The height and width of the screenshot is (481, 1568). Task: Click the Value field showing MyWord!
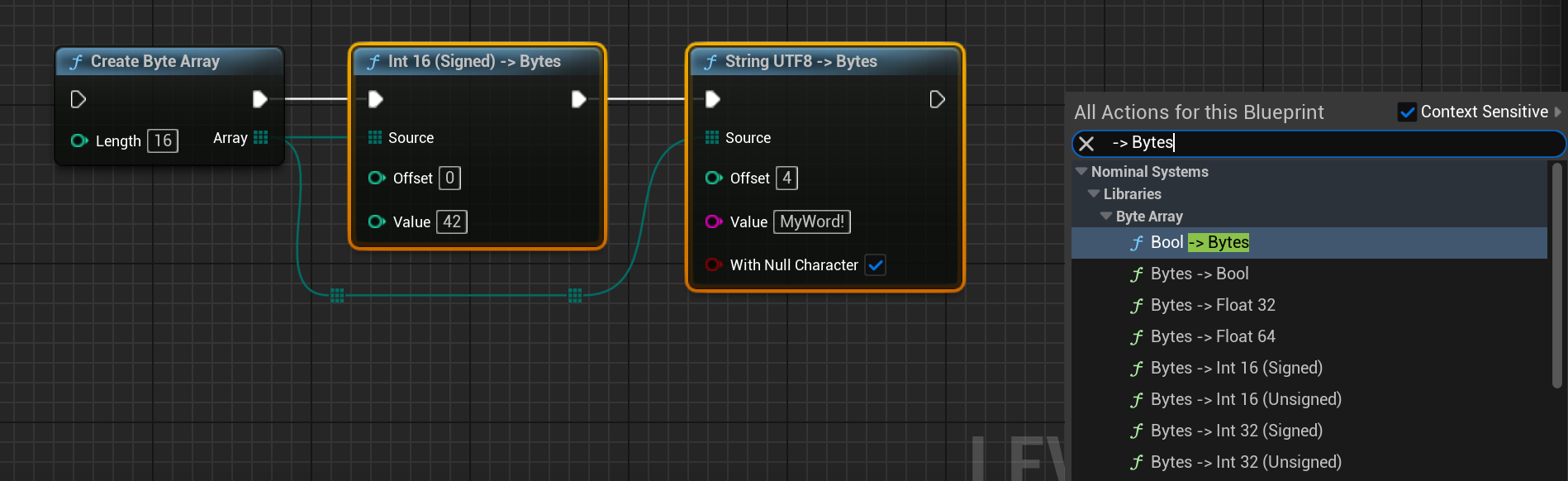pyautogui.click(x=811, y=221)
